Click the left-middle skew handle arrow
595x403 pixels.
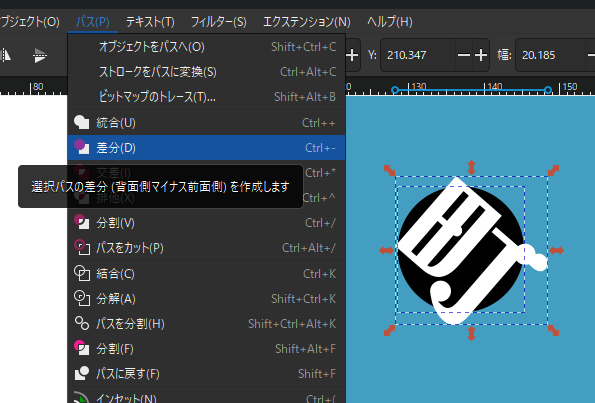(x=387, y=250)
